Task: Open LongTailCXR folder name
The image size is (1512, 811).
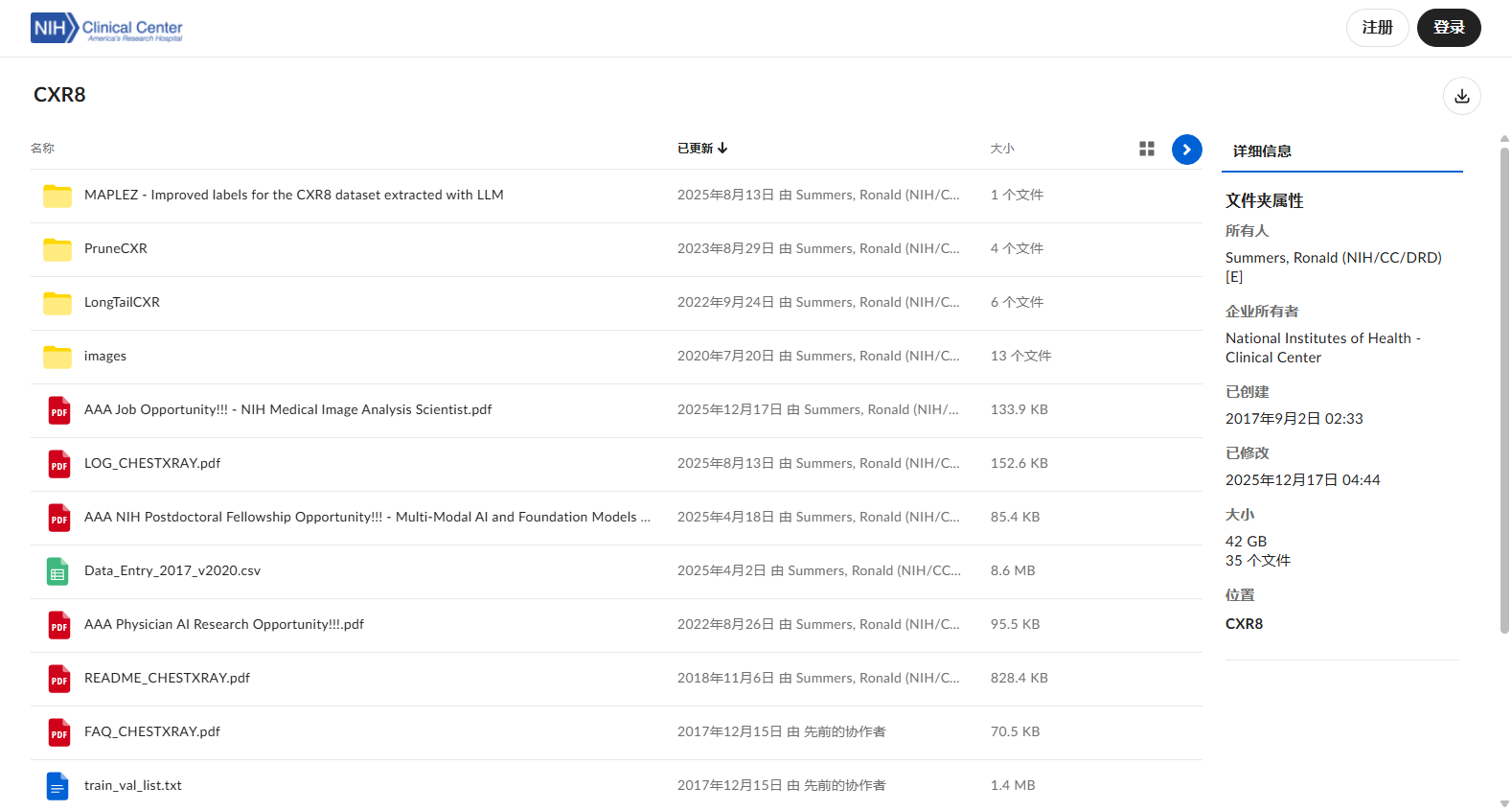Action: pos(122,302)
